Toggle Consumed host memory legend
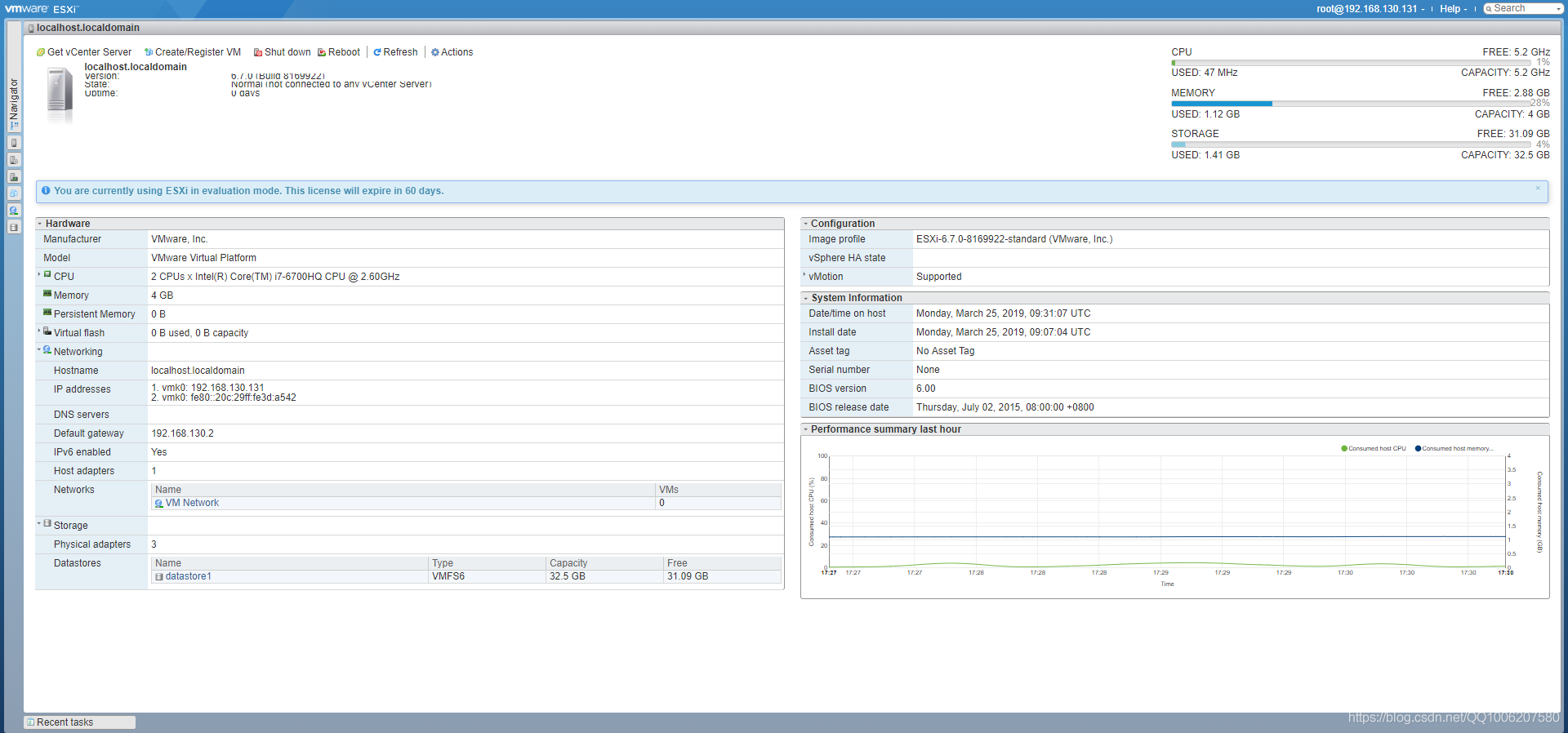1568x733 pixels. (1454, 449)
